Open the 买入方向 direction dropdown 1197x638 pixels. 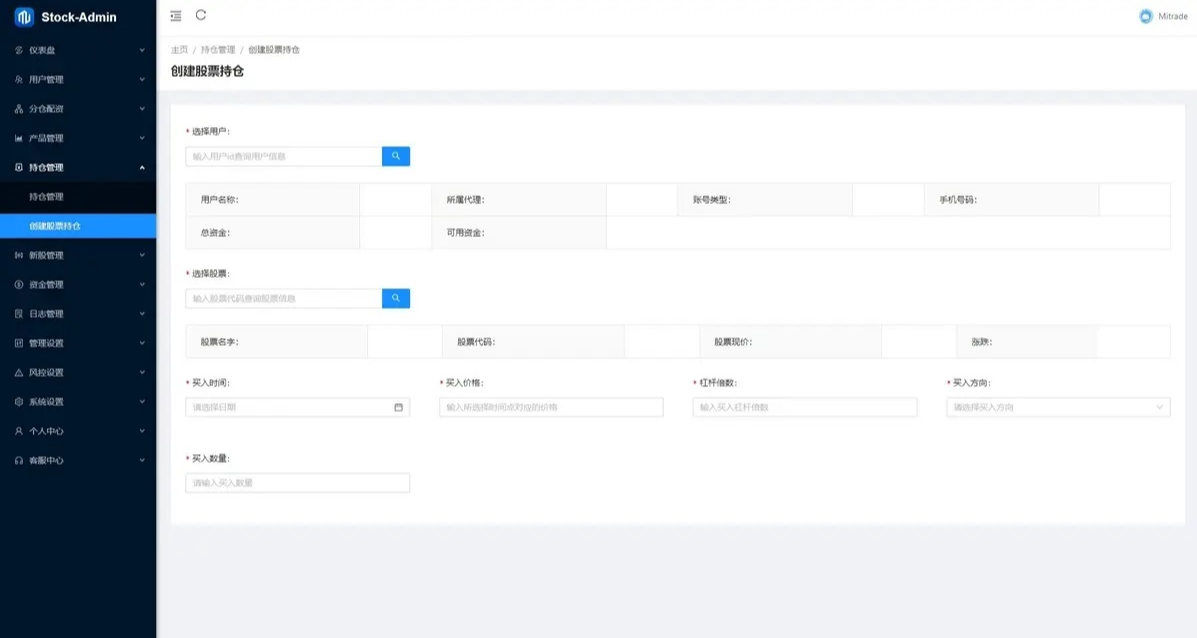pos(1060,407)
